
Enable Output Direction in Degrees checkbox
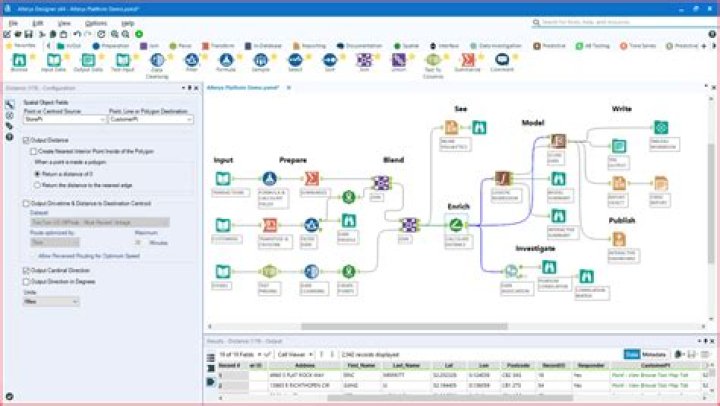click(x=26, y=281)
